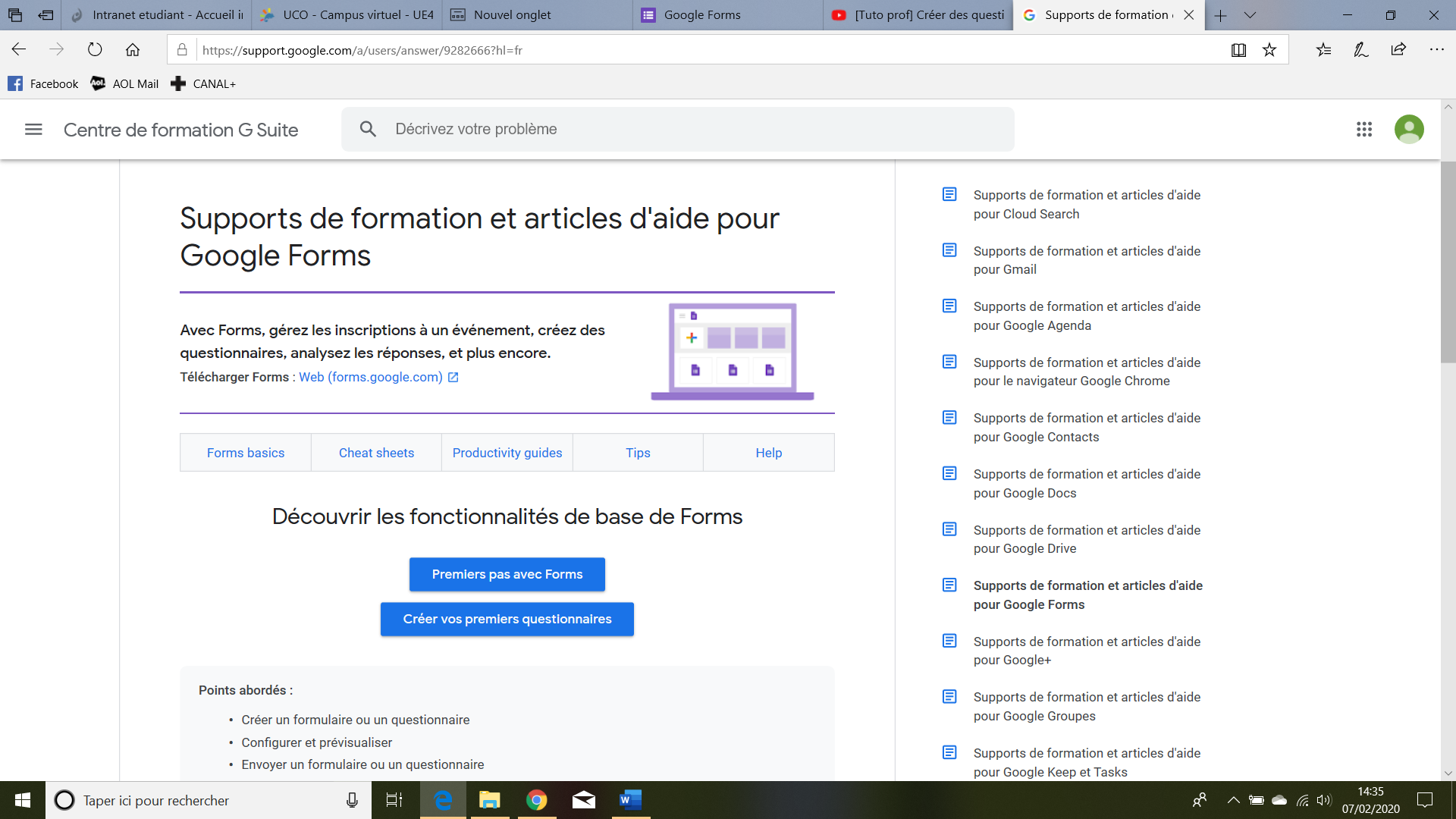Open the Google apps grid
Screen dimensions: 1456x819
[x=1364, y=130]
